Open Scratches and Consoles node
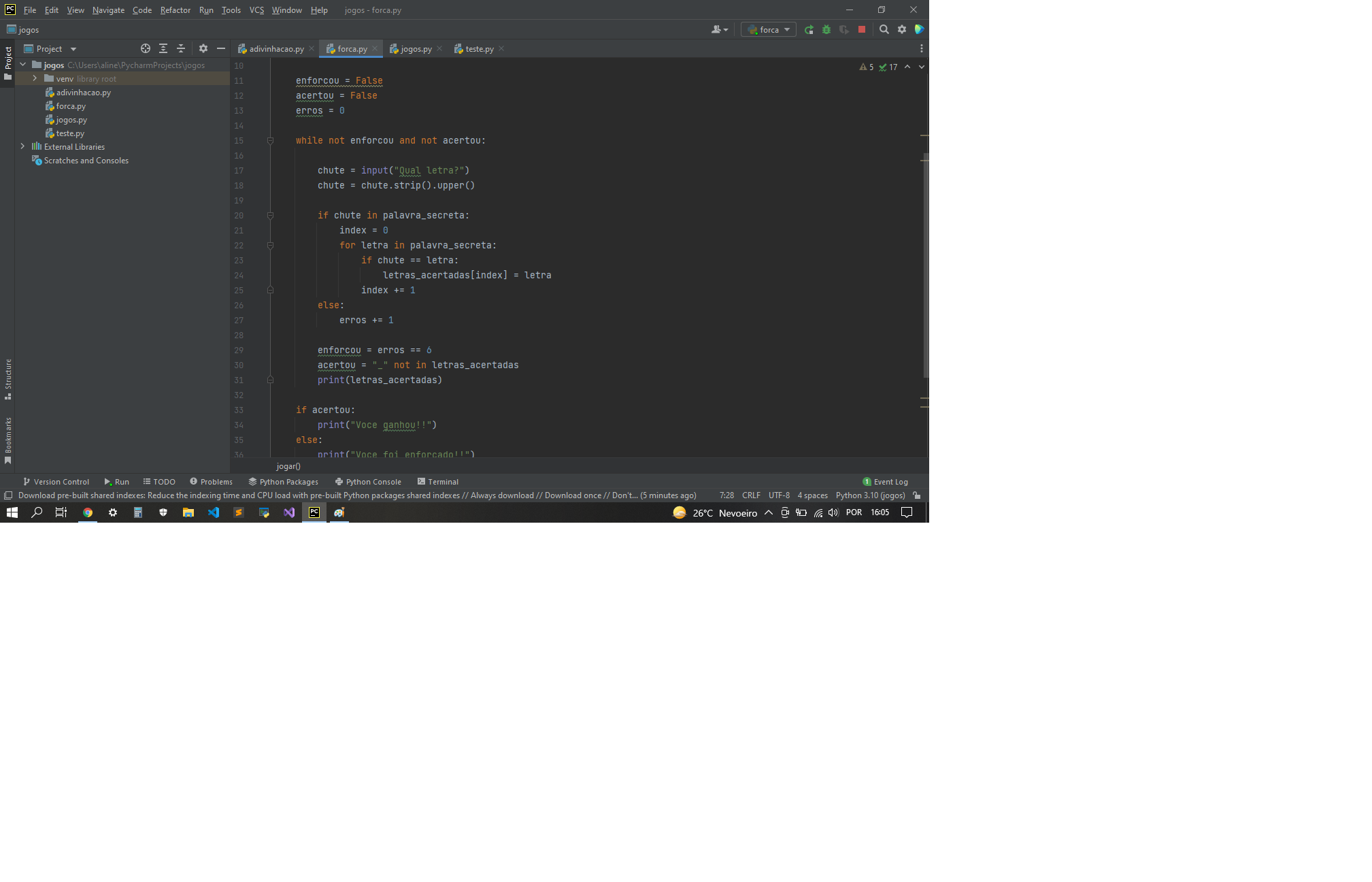The width and height of the screenshot is (1372, 882). click(x=86, y=161)
